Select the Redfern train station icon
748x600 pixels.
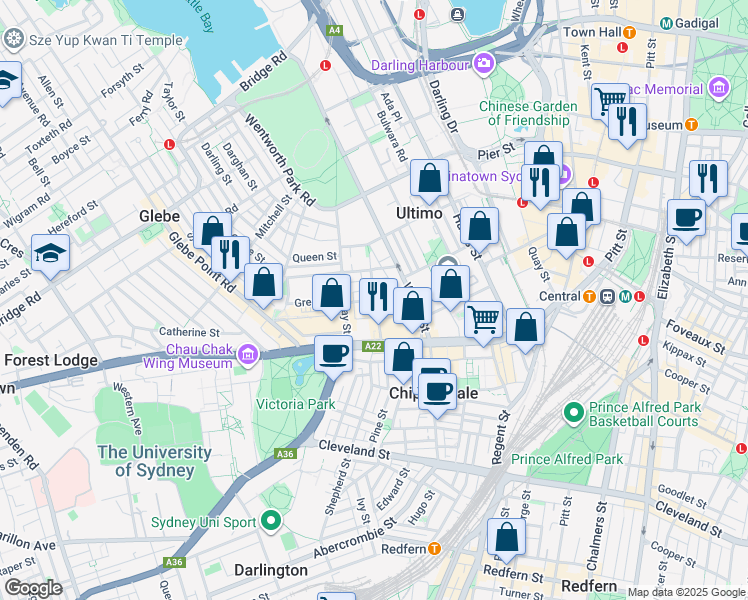(434, 548)
